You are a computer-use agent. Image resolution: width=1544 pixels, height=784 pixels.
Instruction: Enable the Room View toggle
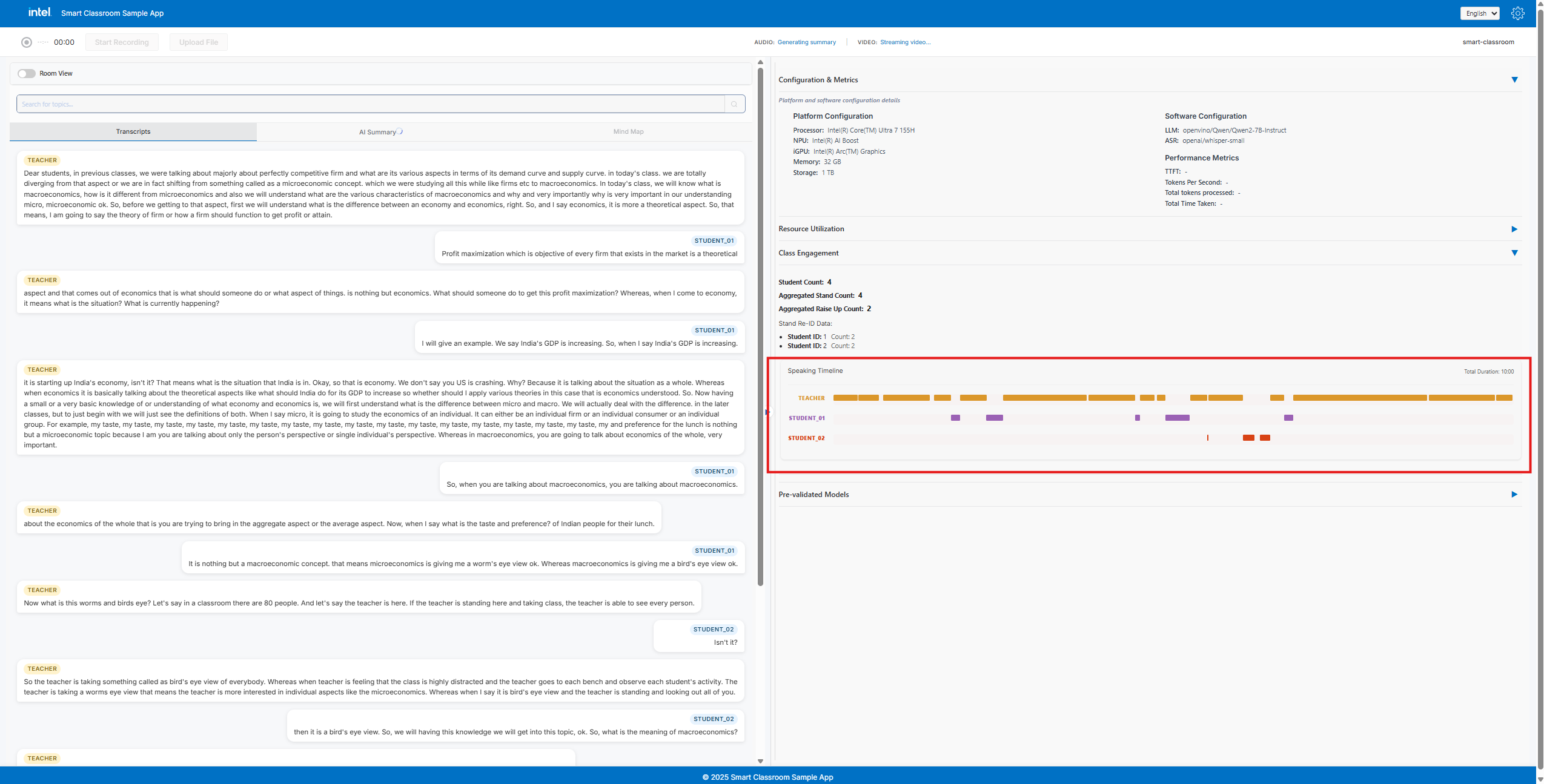click(x=27, y=73)
